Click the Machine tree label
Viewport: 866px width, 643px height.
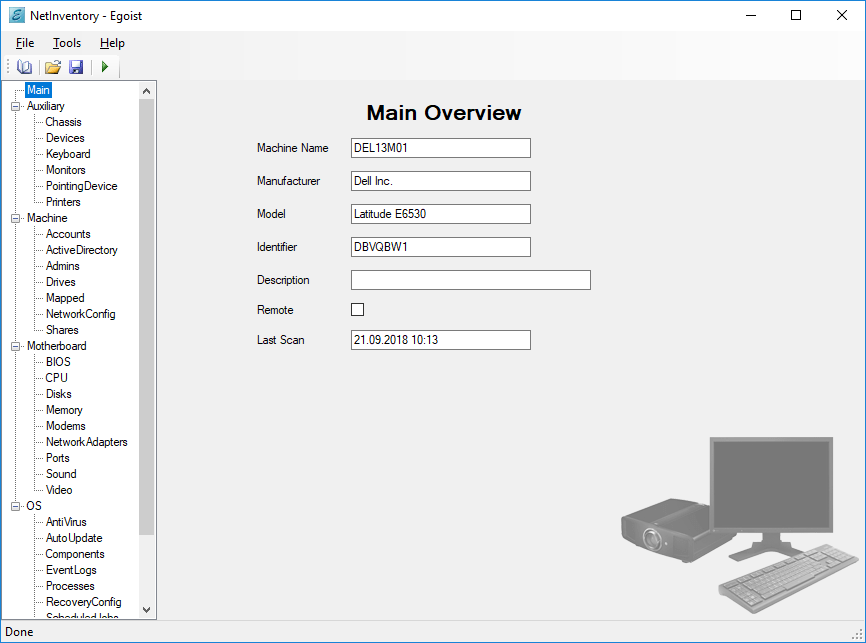coord(47,218)
